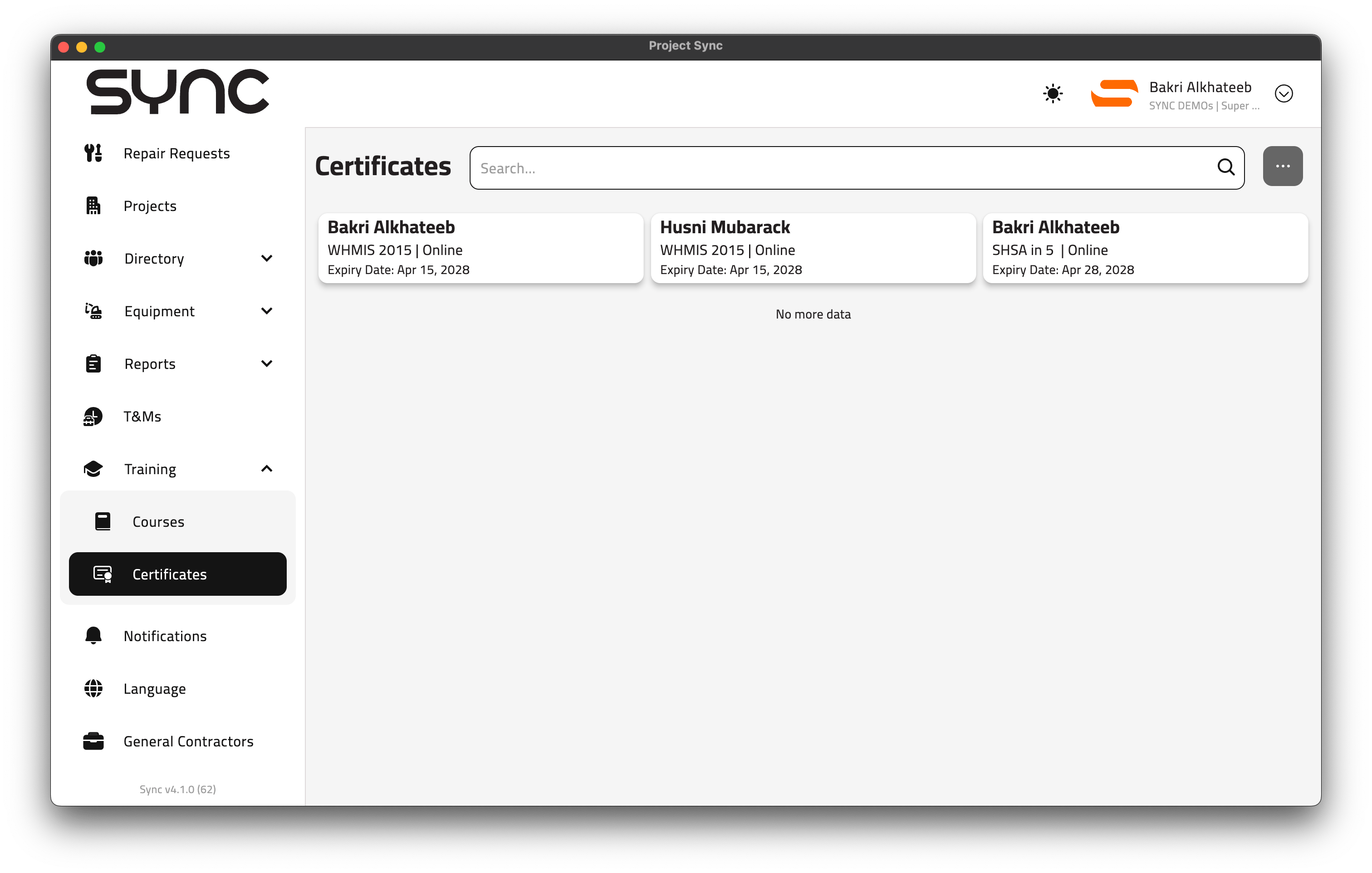Select the Certificates submenu item
This screenshot has height=873, width=1372.
[177, 574]
